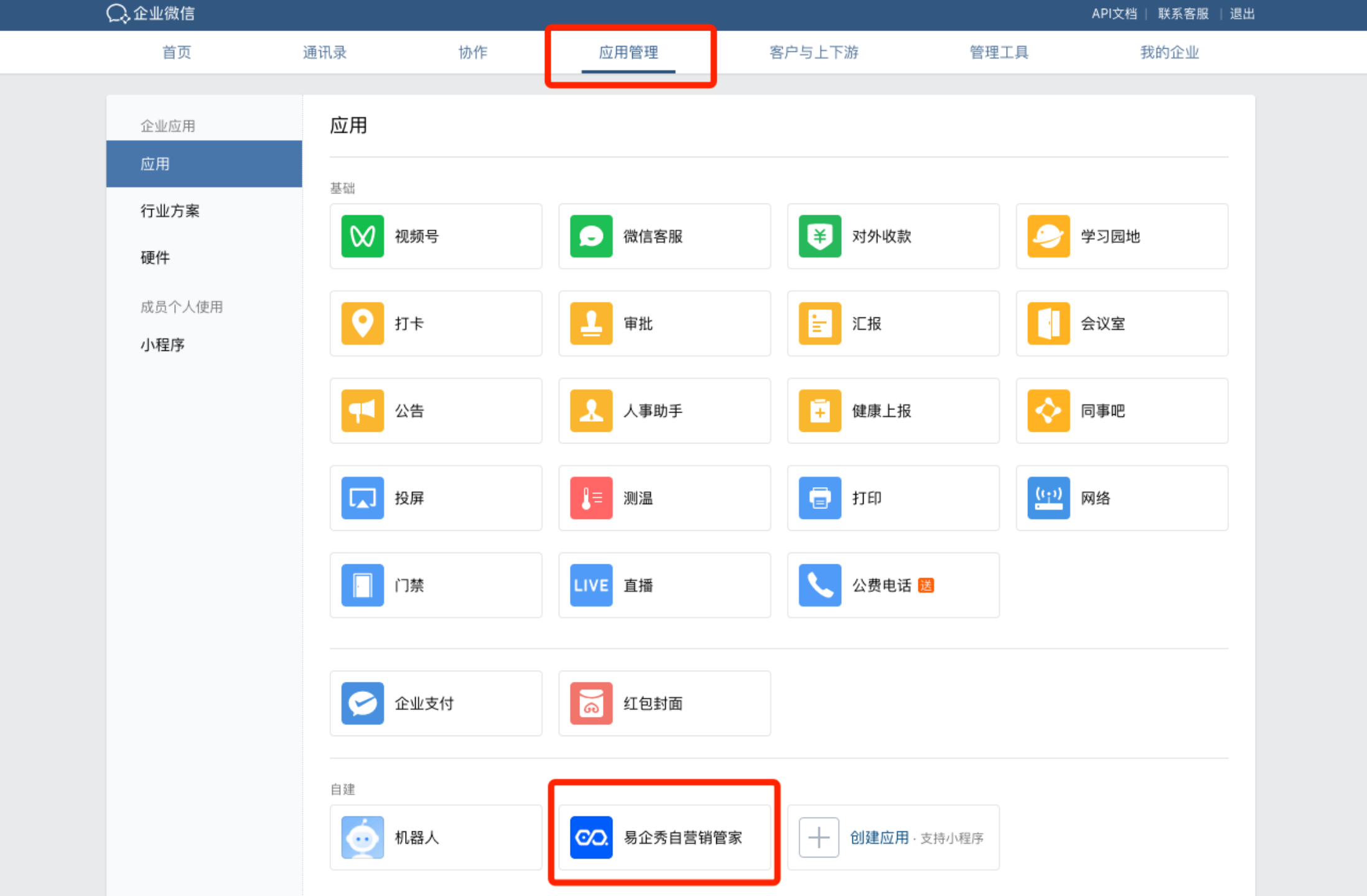The image size is (1367, 896).
Task: Click the 会议室 label text
Action: click(1103, 324)
